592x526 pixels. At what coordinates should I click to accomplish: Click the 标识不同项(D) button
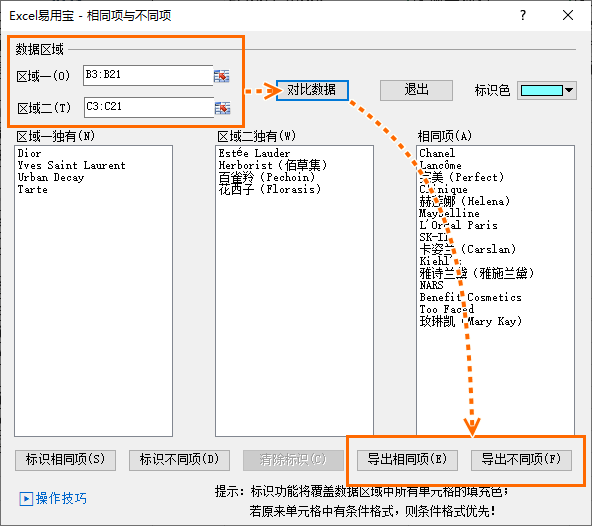[x=179, y=460]
